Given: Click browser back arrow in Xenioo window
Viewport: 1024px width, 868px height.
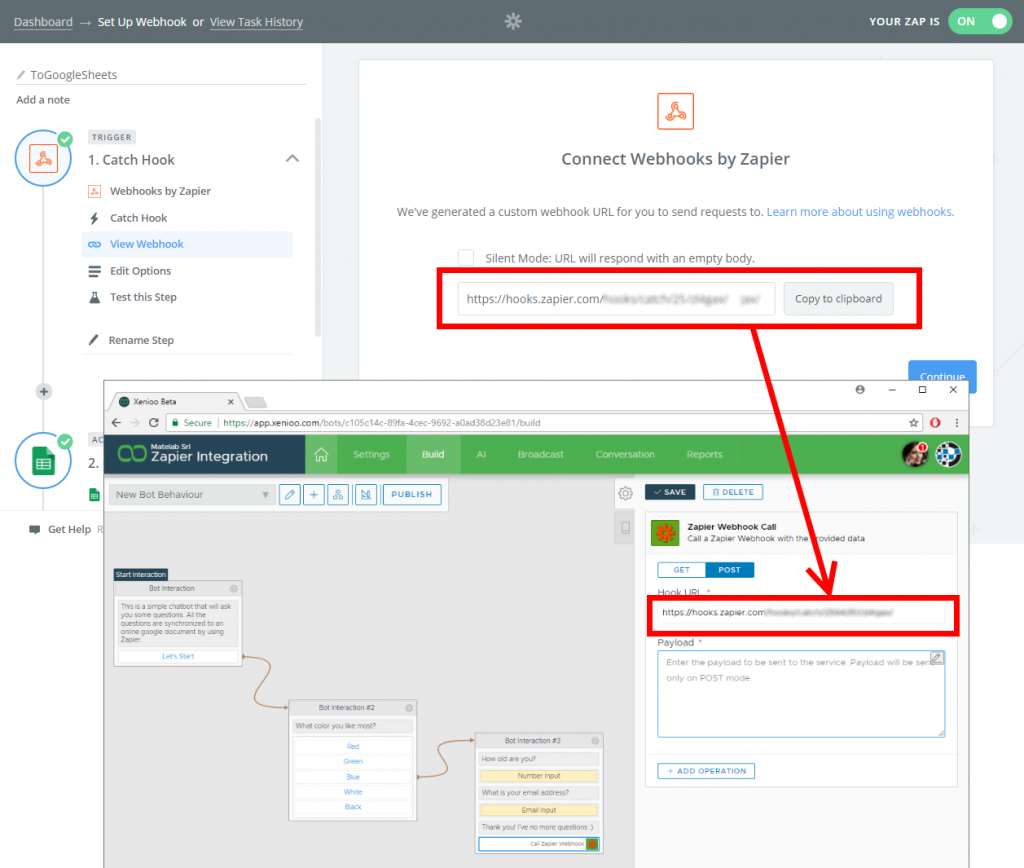Looking at the screenshot, I should click(x=116, y=423).
